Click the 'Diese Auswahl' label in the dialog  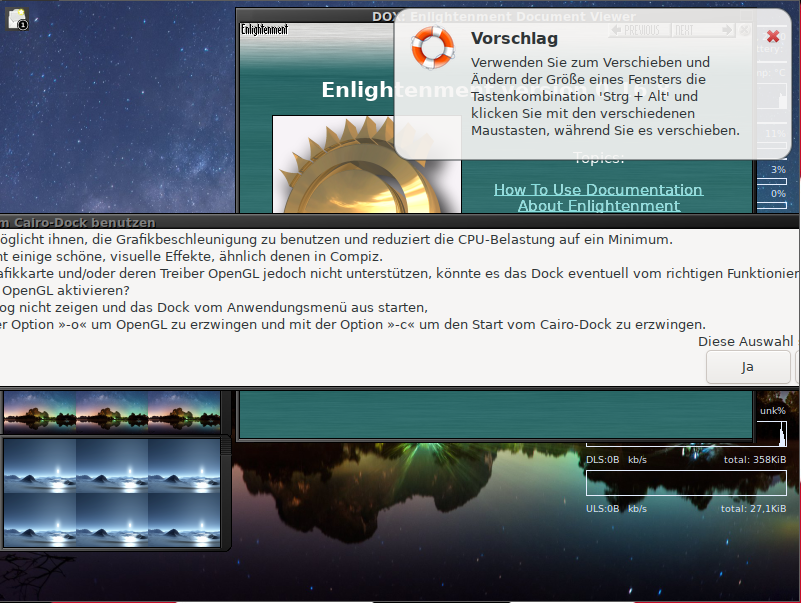point(745,341)
